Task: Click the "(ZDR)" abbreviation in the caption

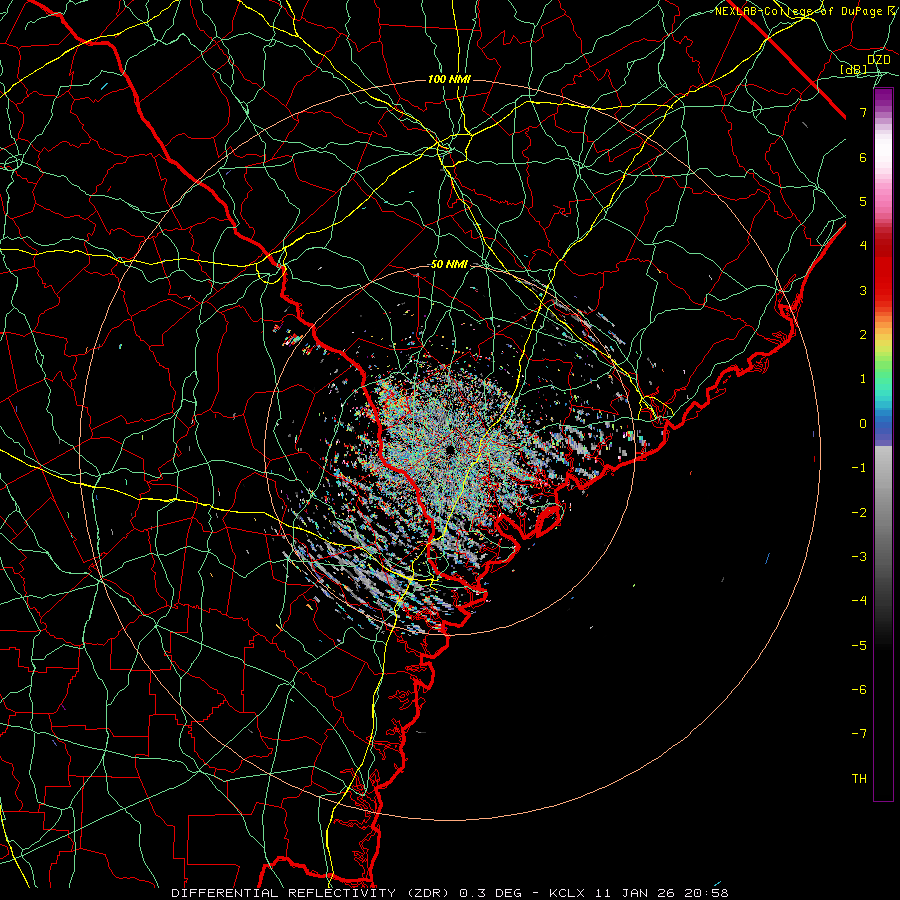Action: pos(429,893)
